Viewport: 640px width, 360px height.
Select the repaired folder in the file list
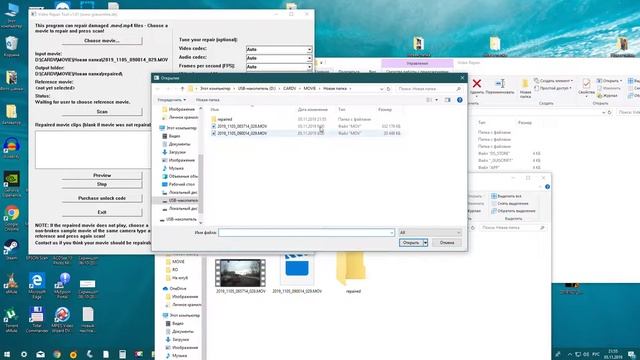click(224, 119)
